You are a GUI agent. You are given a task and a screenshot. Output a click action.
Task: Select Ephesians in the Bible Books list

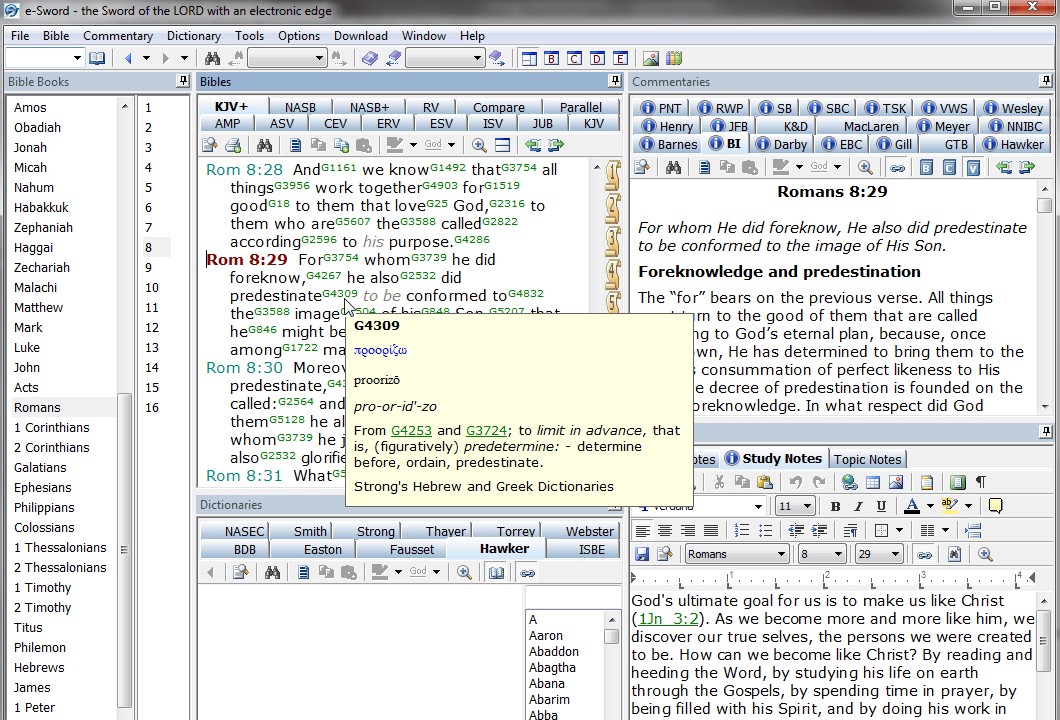43,487
